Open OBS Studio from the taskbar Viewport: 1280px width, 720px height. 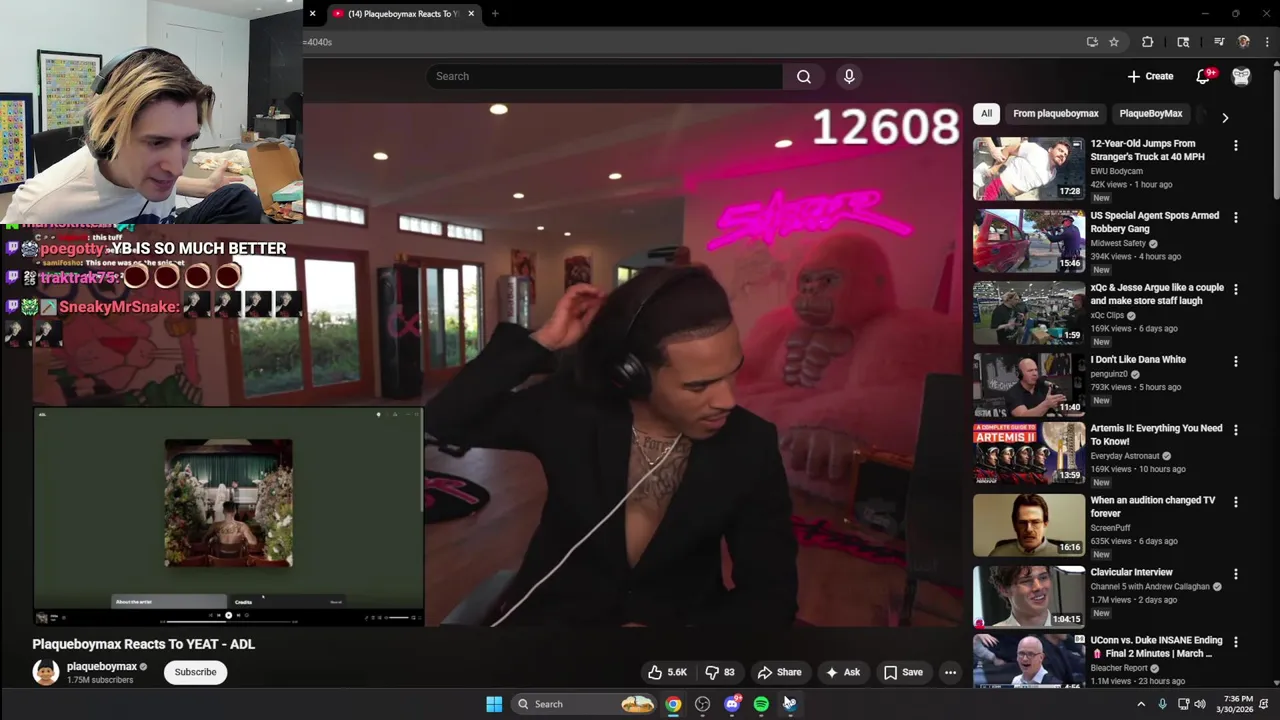tap(703, 704)
